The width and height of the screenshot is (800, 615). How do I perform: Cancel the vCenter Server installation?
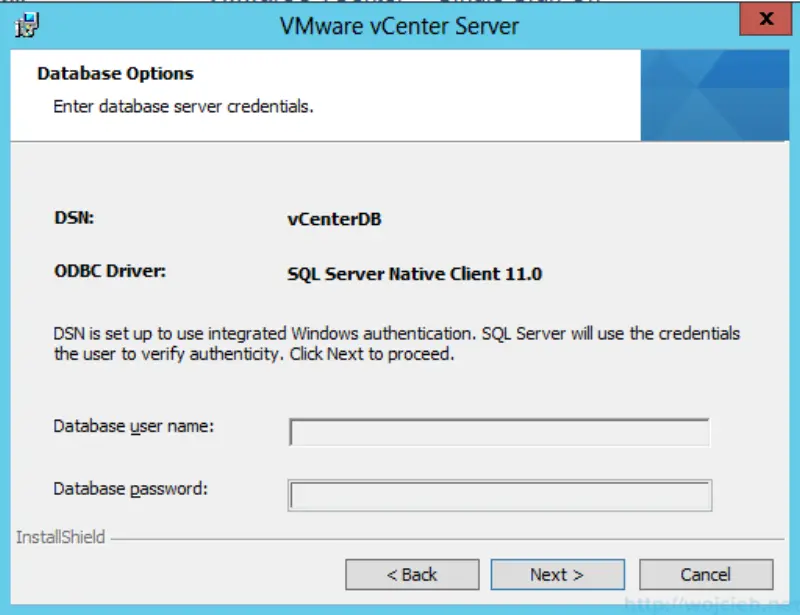click(x=706, y=574)
